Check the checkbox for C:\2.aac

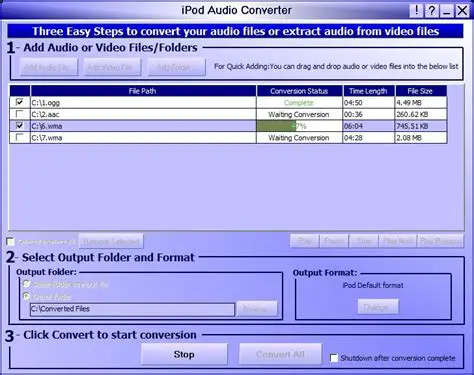(x=20, y=114)
